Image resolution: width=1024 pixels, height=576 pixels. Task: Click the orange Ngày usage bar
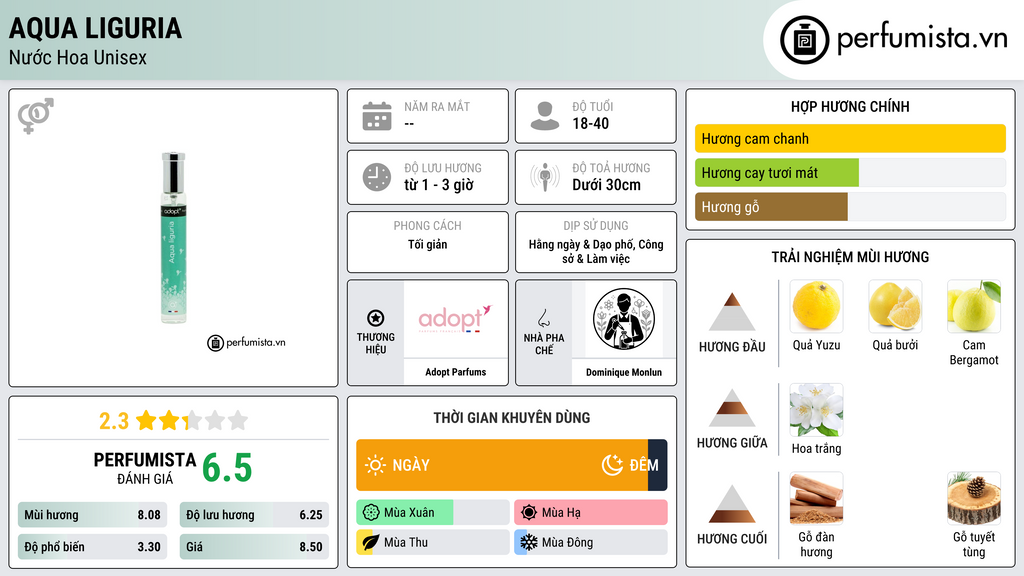tap(502, 465)
